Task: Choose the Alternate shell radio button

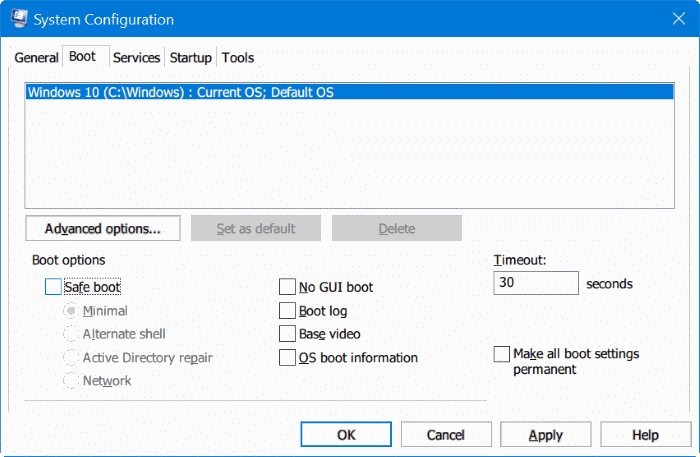Action: click(x=71, y=334)
